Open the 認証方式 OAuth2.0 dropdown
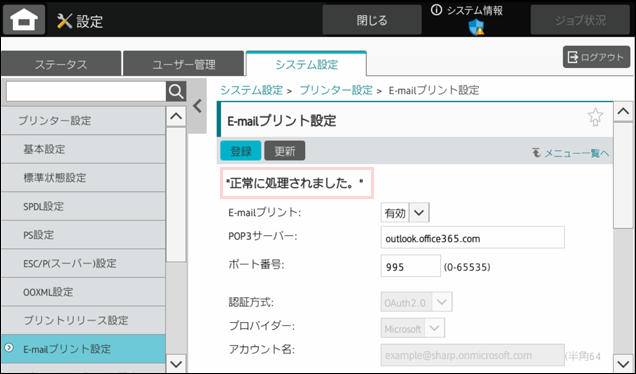Screen dimensions: 636x374 click(417, 303)
